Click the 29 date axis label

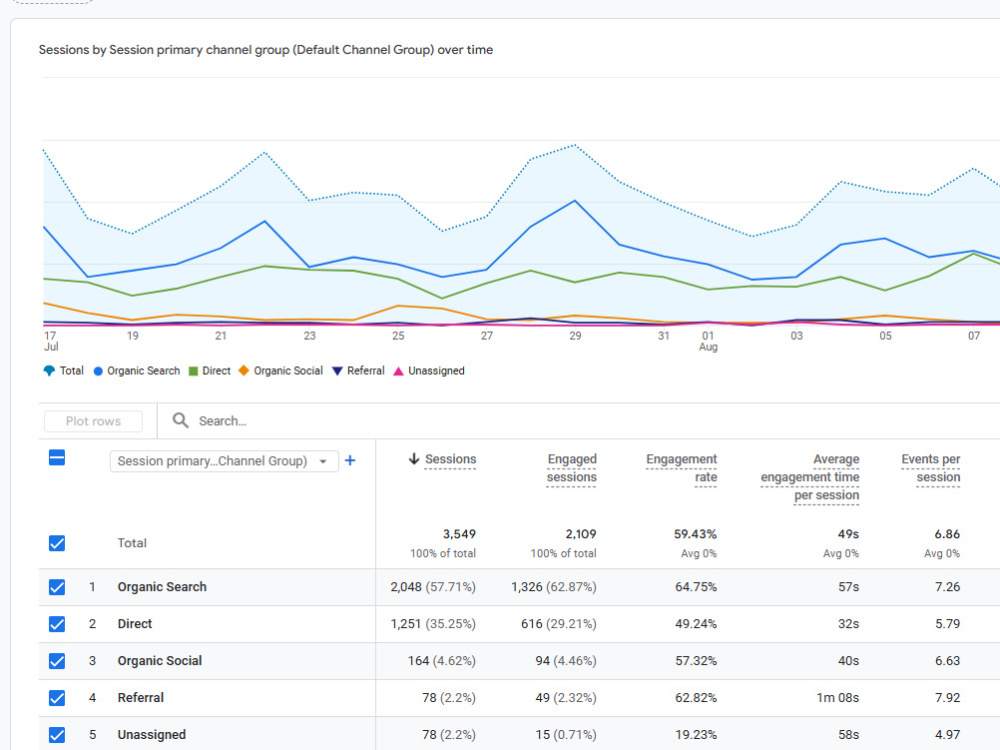[575, 335]
